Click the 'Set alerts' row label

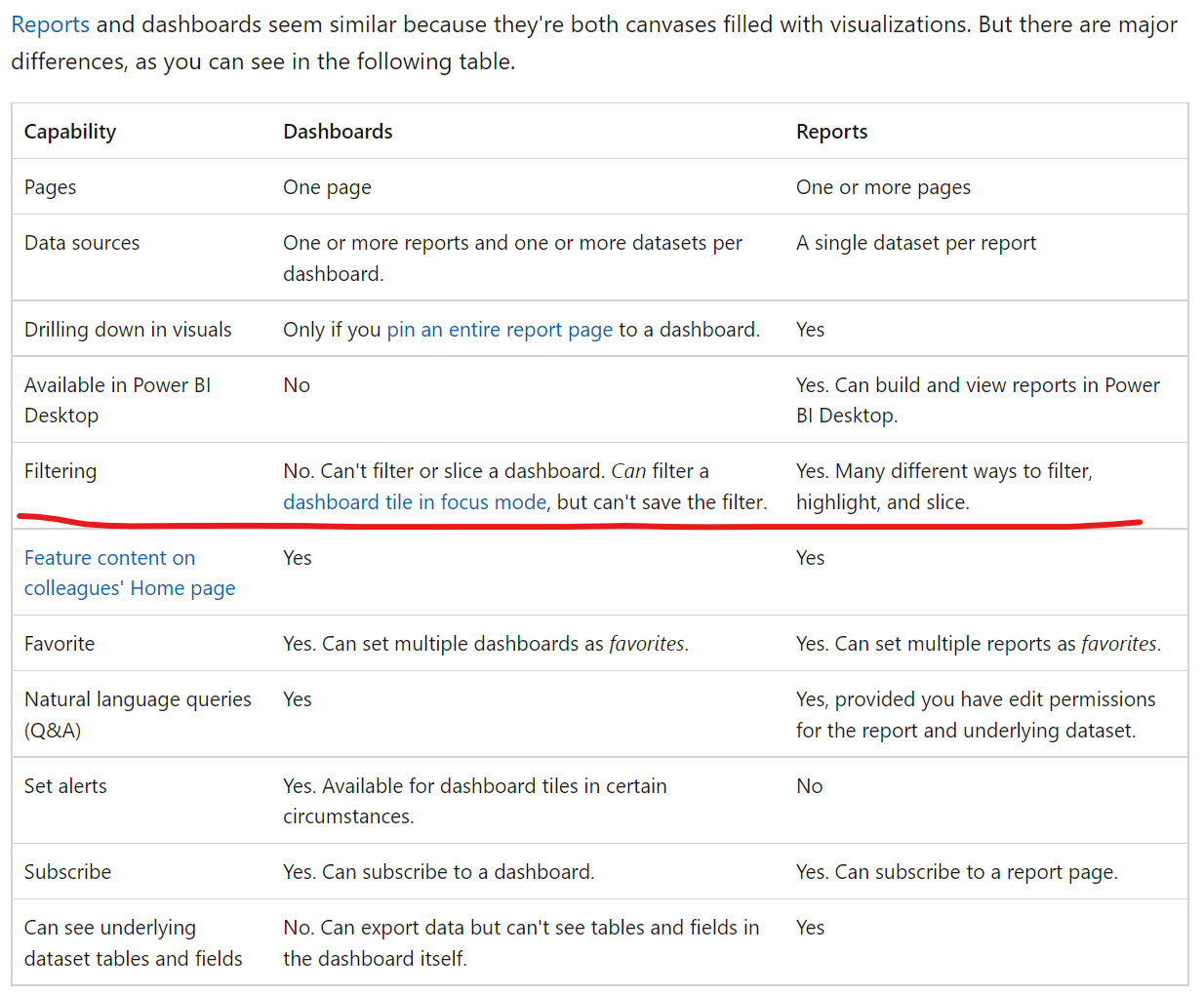pos(65,786)
